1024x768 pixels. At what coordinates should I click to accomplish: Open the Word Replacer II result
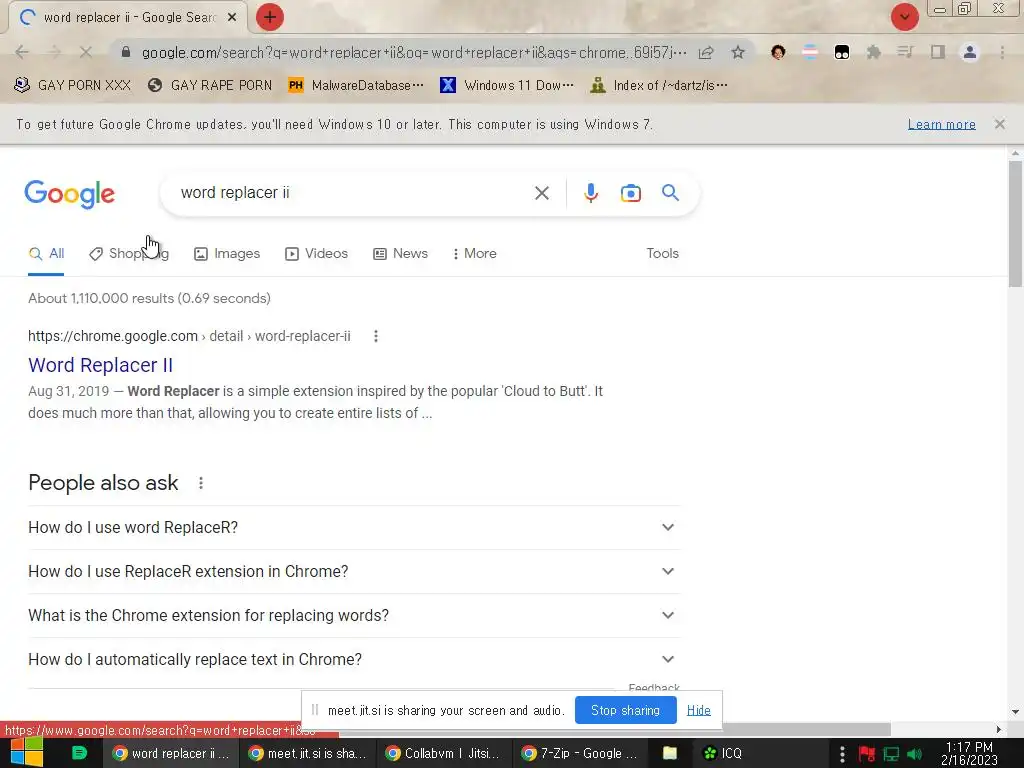(101, 365)
